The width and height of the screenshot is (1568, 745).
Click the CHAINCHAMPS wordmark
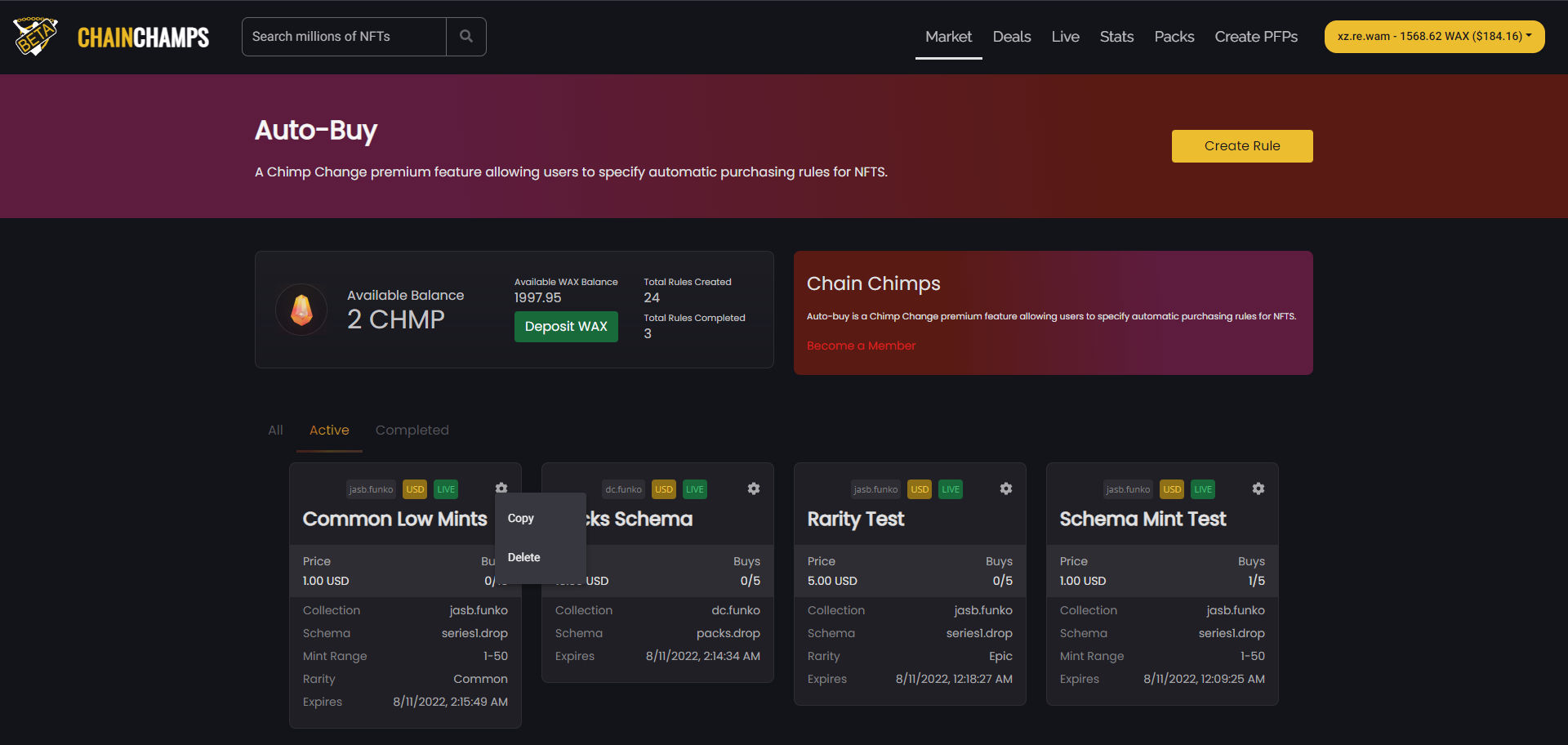click(x=144, y=38)
